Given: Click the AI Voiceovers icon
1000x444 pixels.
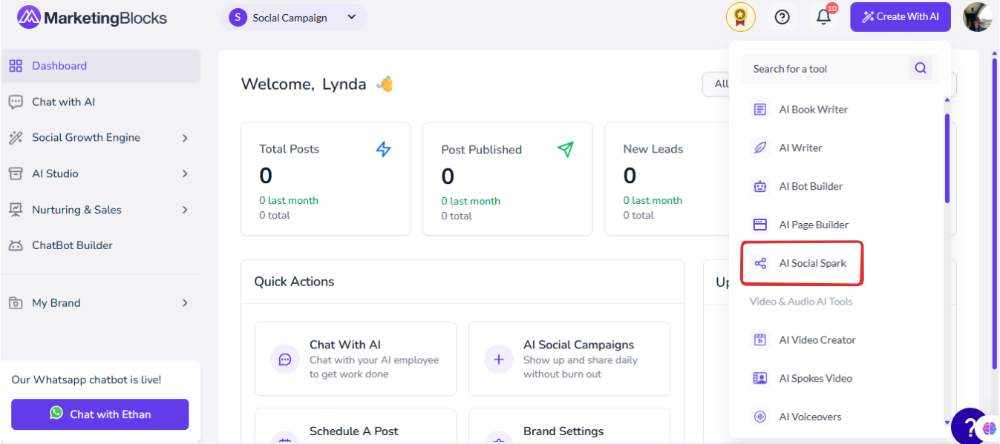Looking at the screenshot, I should 760,417.
